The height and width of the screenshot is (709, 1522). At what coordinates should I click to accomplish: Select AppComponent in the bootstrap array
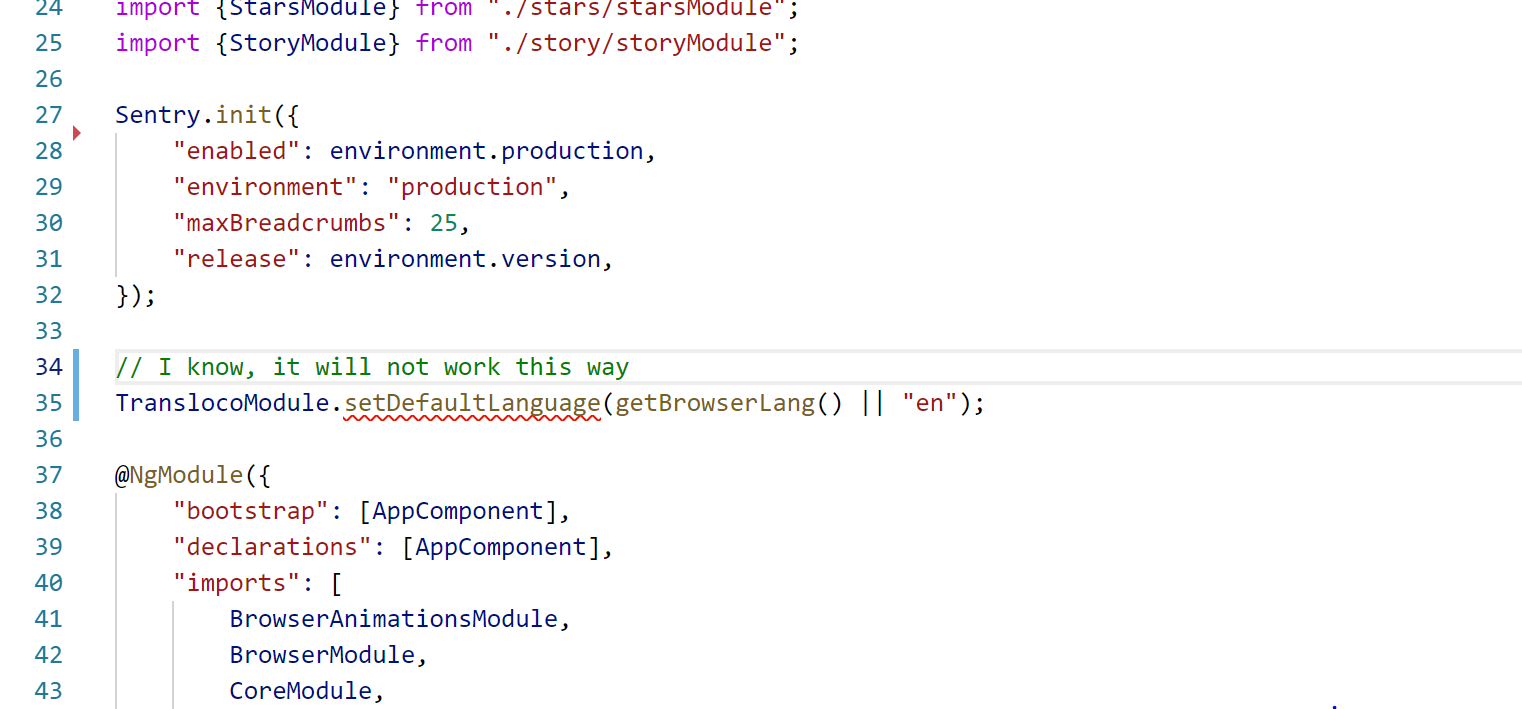tap(457, 510)
